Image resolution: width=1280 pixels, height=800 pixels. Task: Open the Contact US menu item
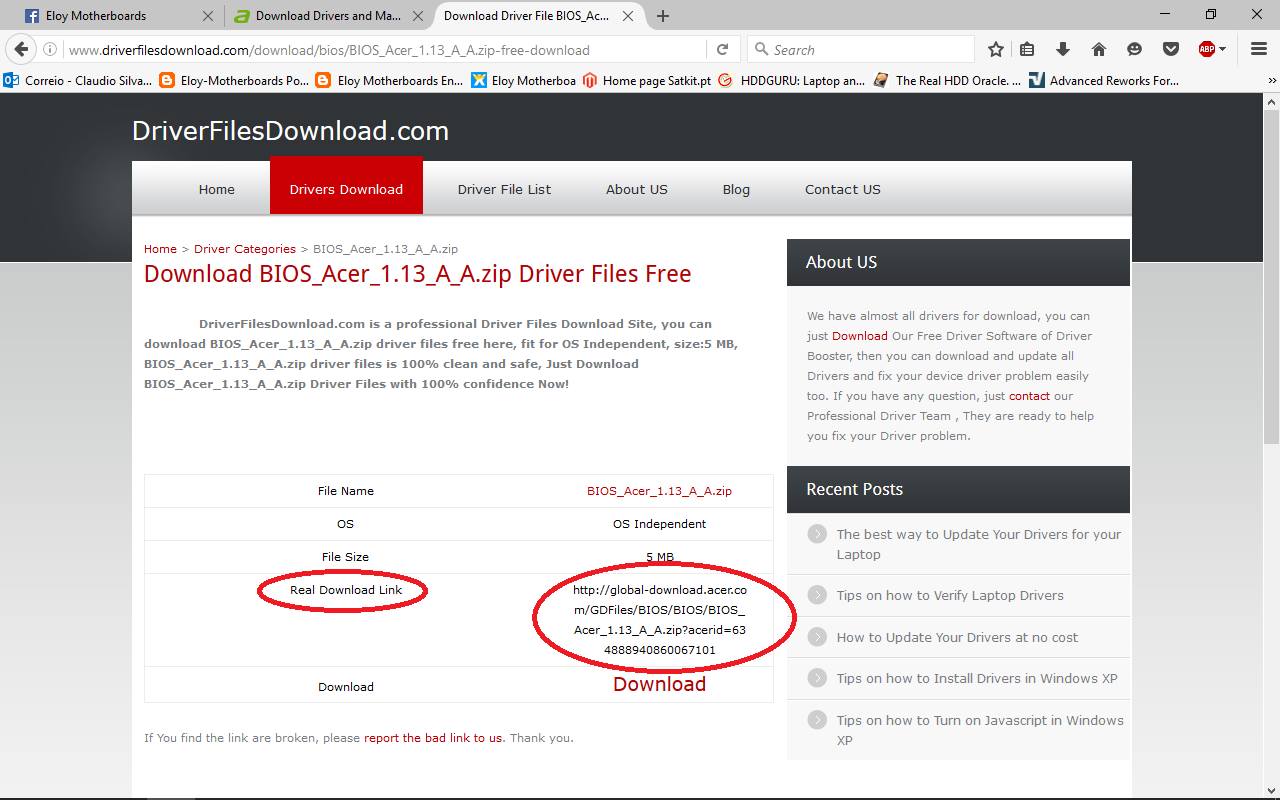[843, 189]
